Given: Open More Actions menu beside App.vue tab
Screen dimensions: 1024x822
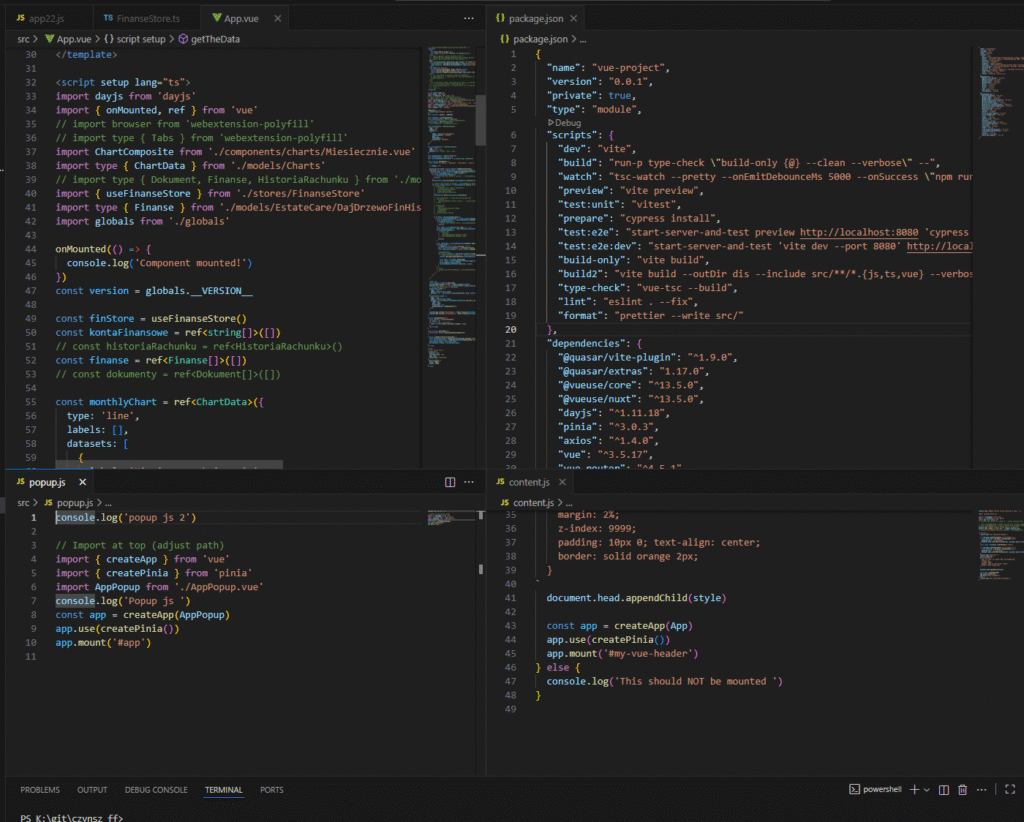Looking at the screenshot, I should pos(469,18).
